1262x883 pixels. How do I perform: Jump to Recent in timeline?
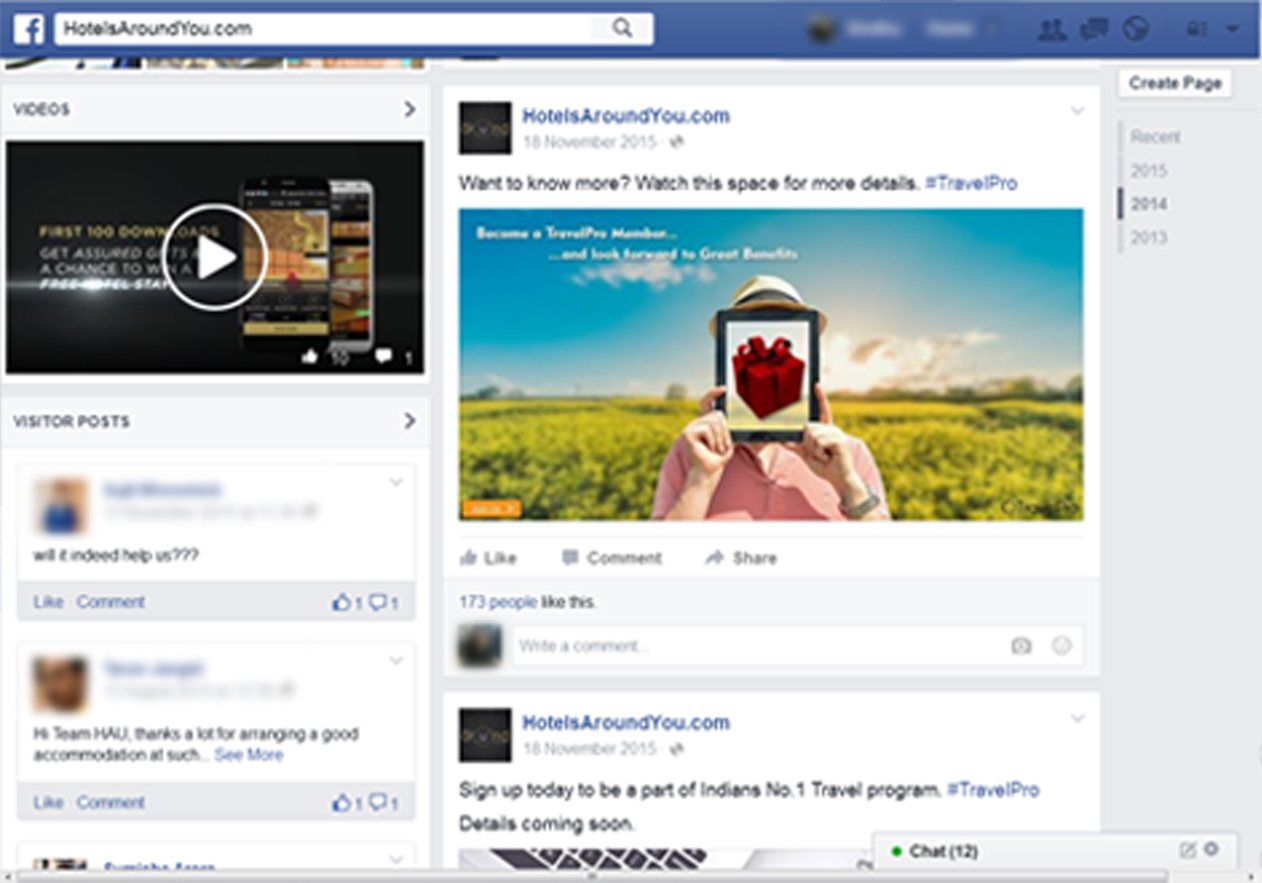(x=1155, y=137)
